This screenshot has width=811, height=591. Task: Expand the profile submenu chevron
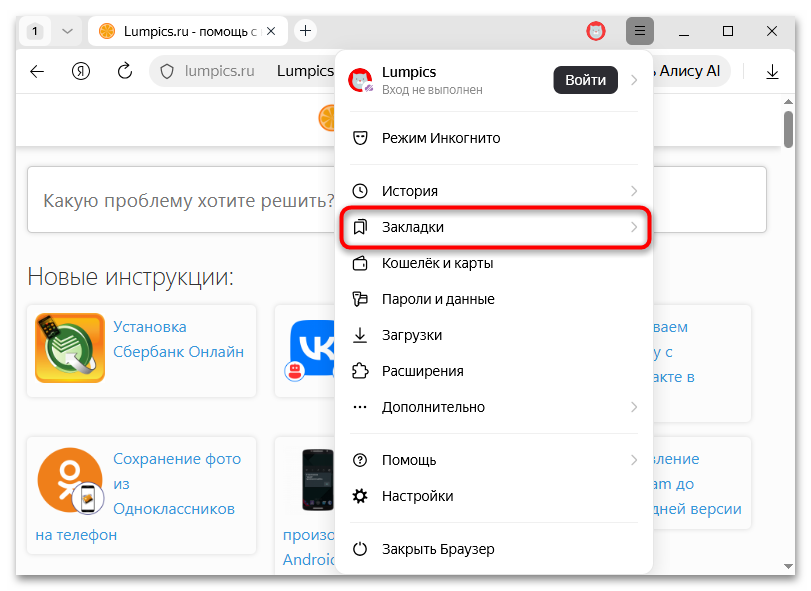coord(634,80)
